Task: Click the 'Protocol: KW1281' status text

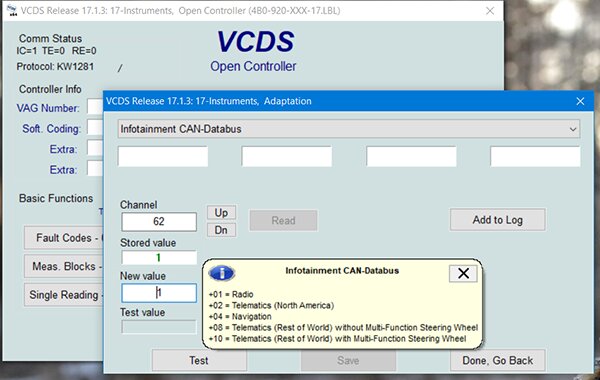Action: (x=55, y=67)
